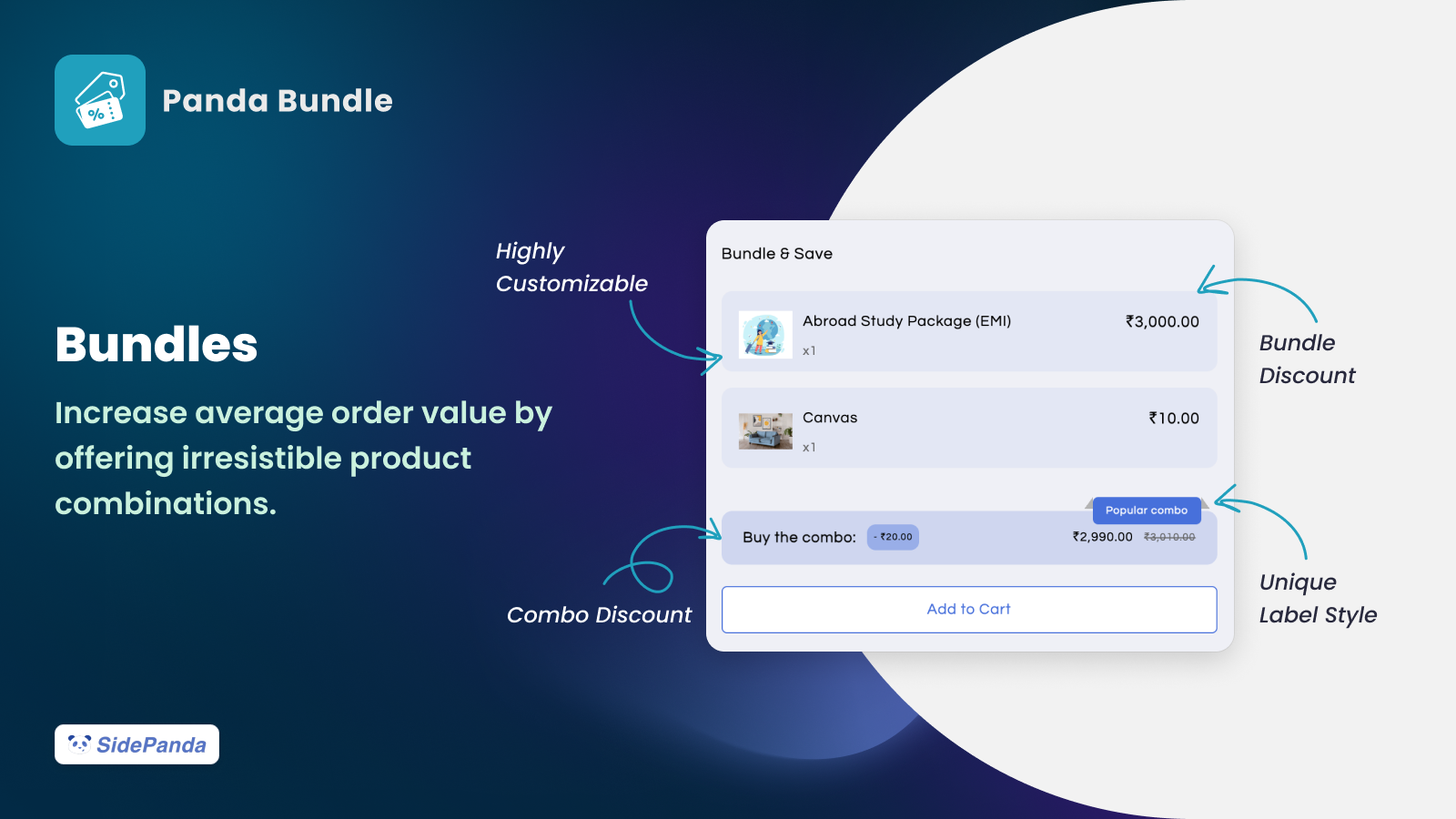Image resolution: width=1456 pixels, height=819 pixels.
Task: Click the sofa image next to Canvas
Action: pos(764,428)
